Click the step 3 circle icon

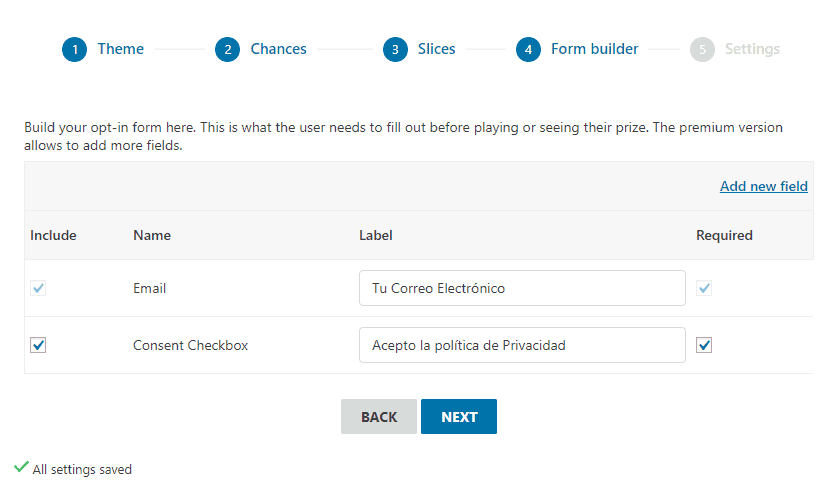tap(395, 49)
